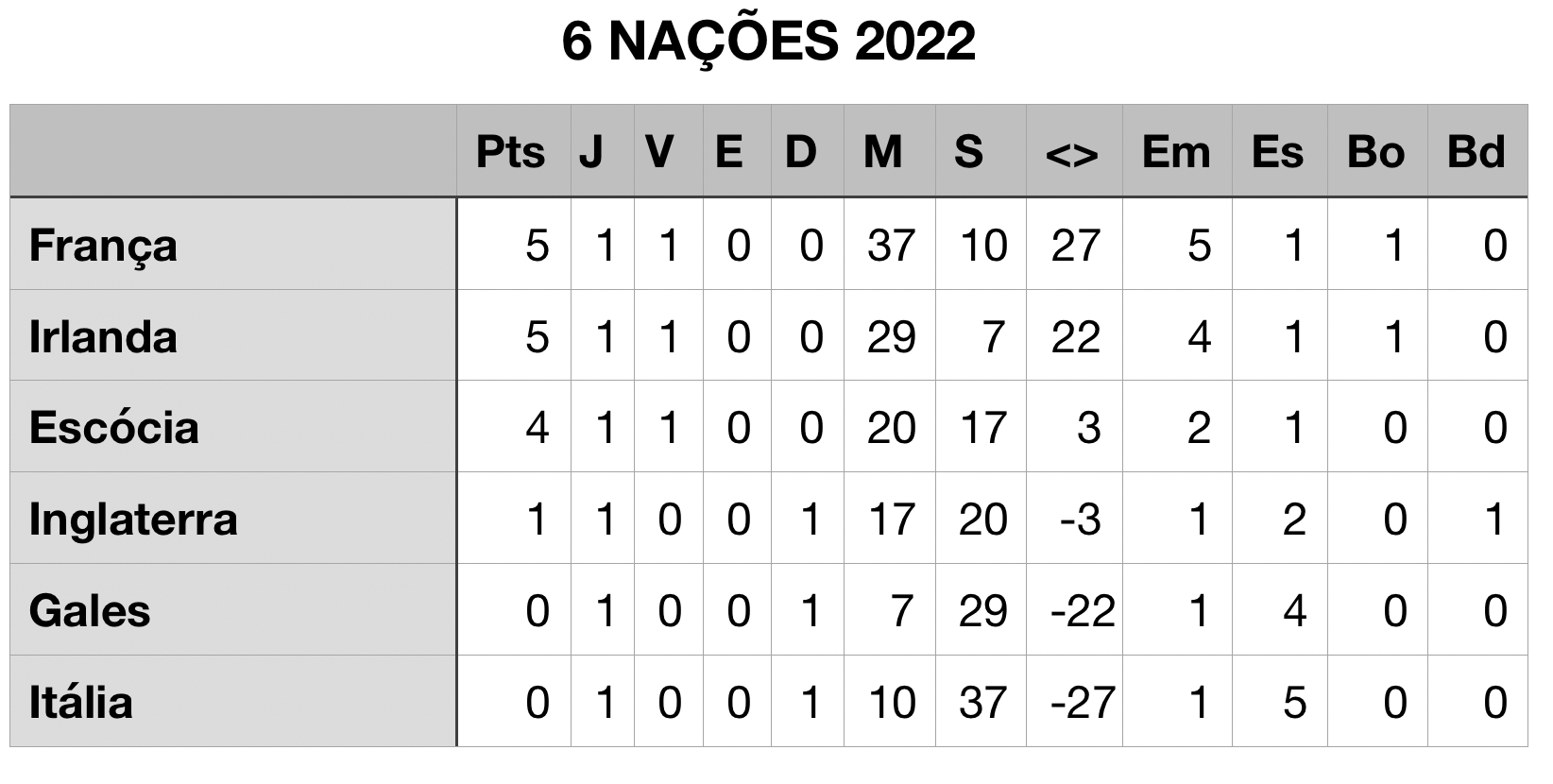The image size is (1553, 784).
Task: Click the Bo column header
Action: [1377, 151]
